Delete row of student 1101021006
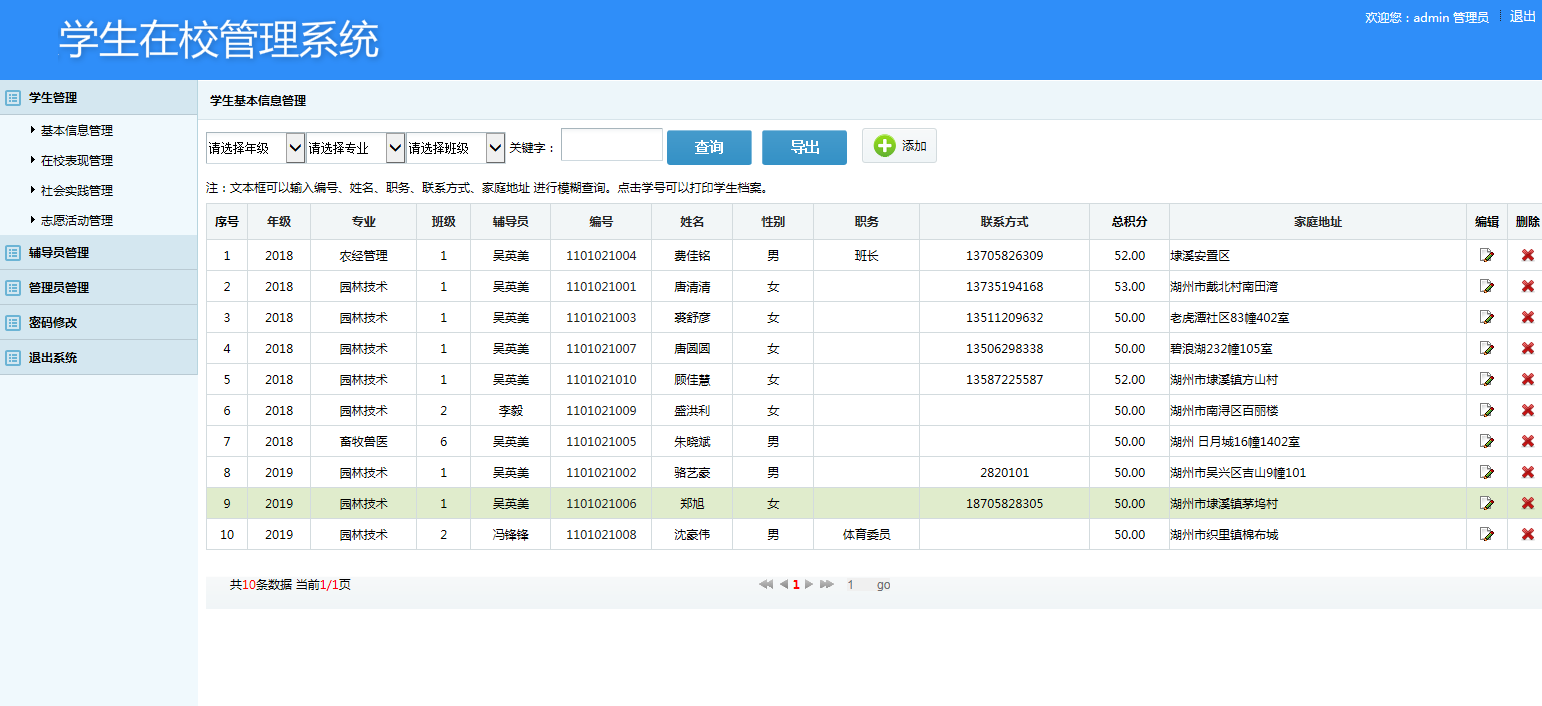The image size is (1542, 706). pyautogui.click(x=1527, y=504)
